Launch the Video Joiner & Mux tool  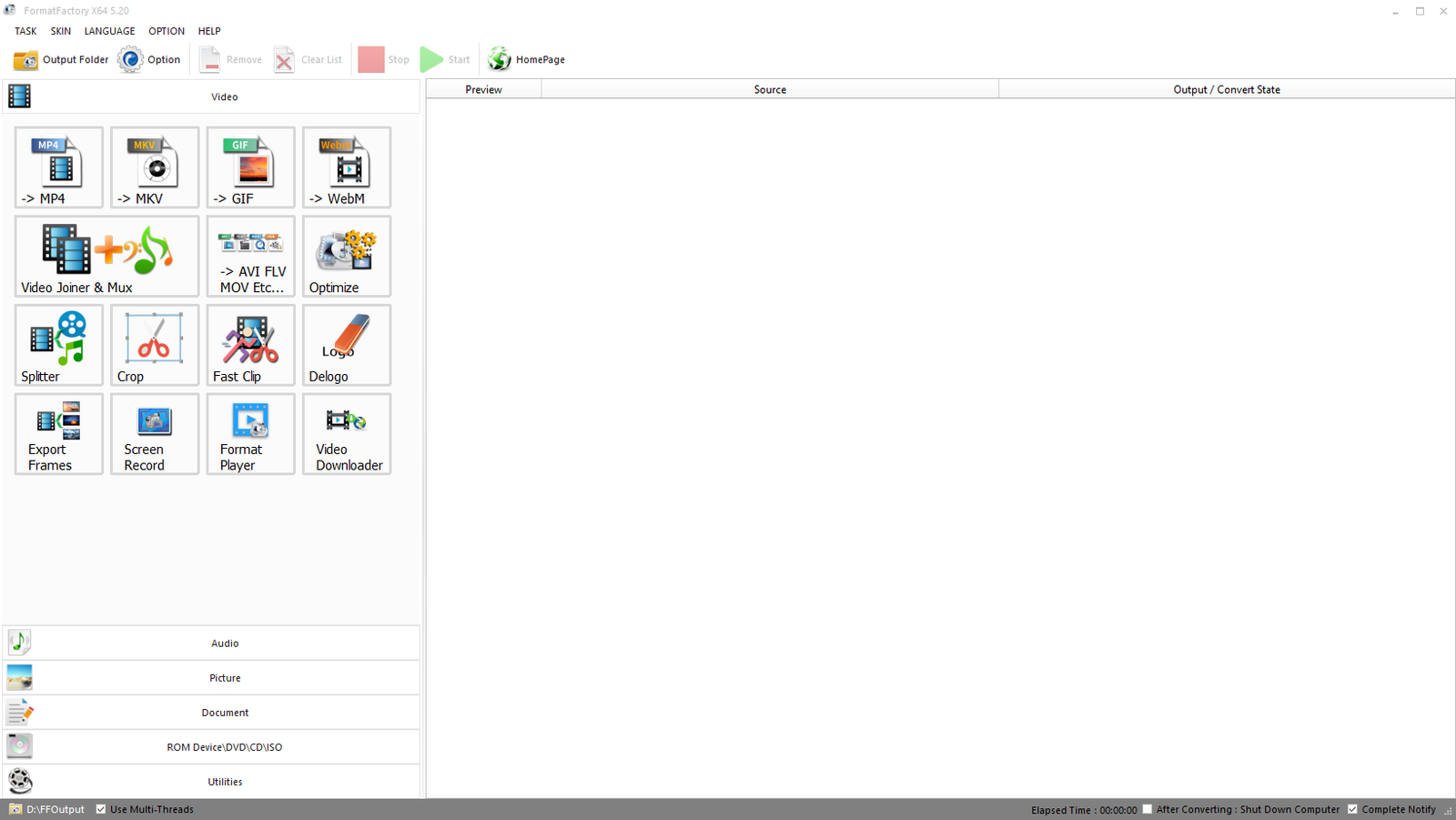[x=106, y=257]
